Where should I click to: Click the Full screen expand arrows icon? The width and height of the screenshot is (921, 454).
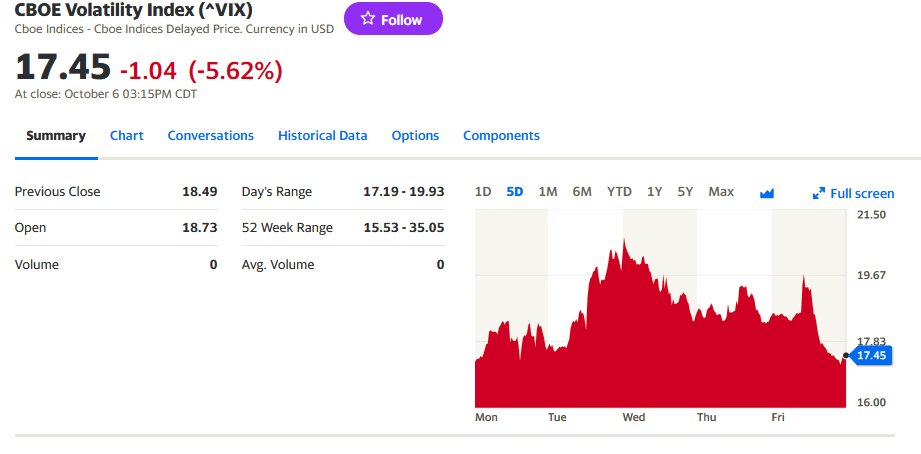[x=819, y=193]
